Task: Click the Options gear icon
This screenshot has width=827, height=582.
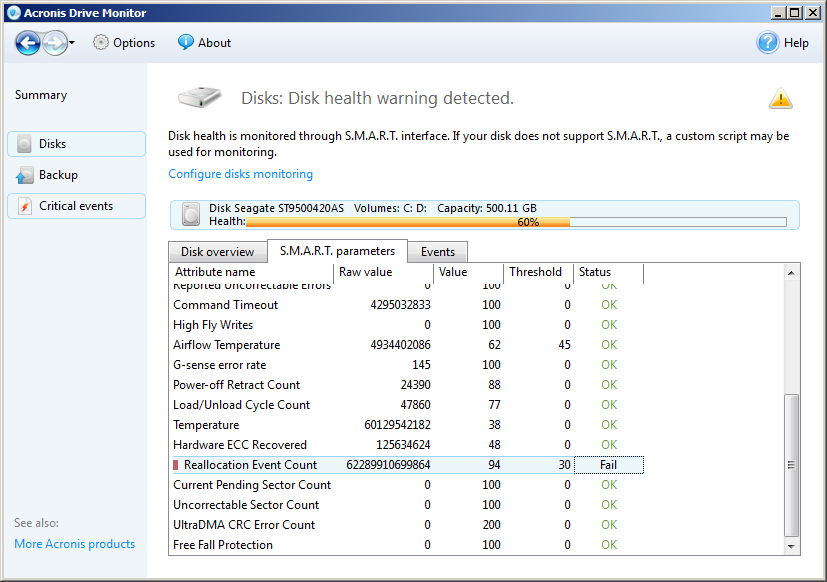Action: (x=101, y=42)
